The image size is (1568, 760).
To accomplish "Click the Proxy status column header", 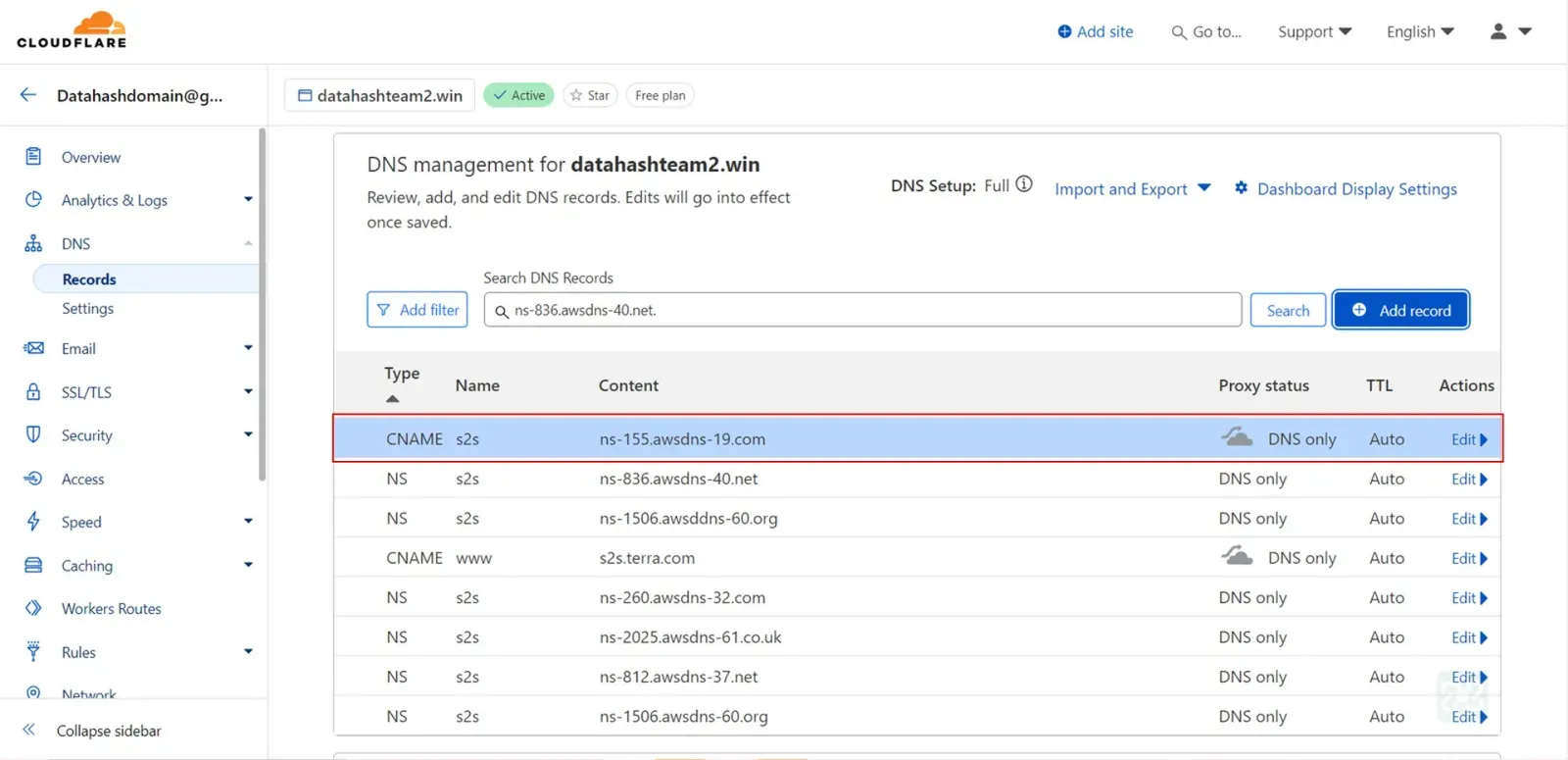I will [x=1263, y=385].
